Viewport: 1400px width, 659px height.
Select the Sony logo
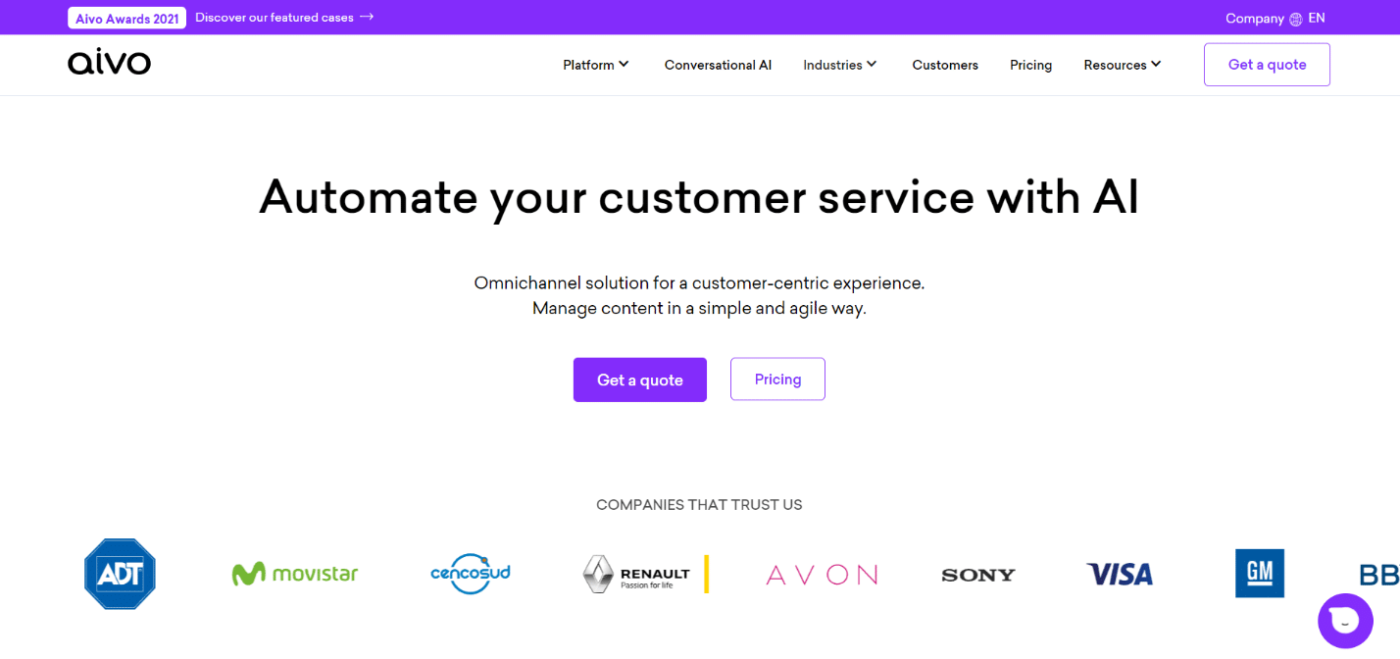point(978,575)
